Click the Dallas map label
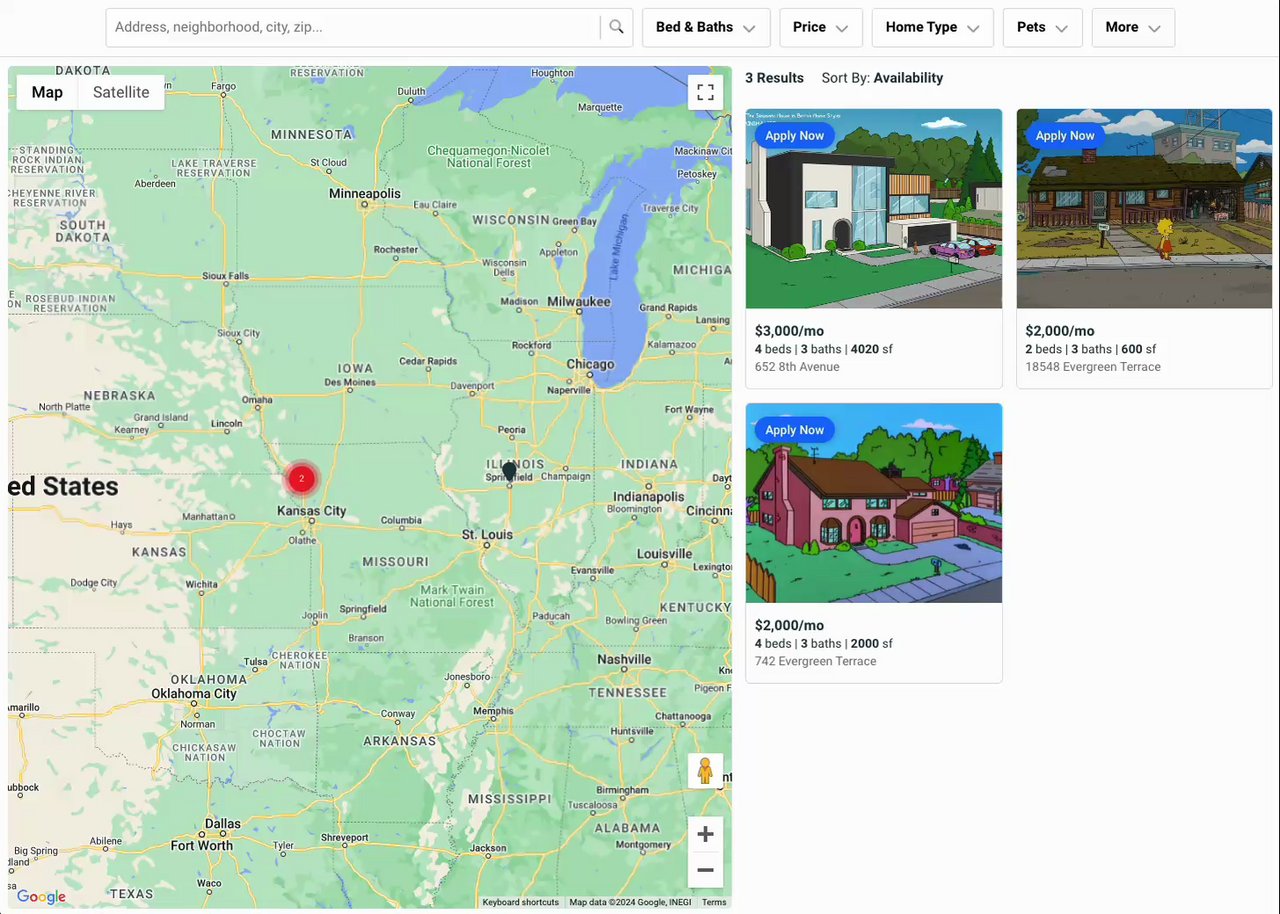 222,824
